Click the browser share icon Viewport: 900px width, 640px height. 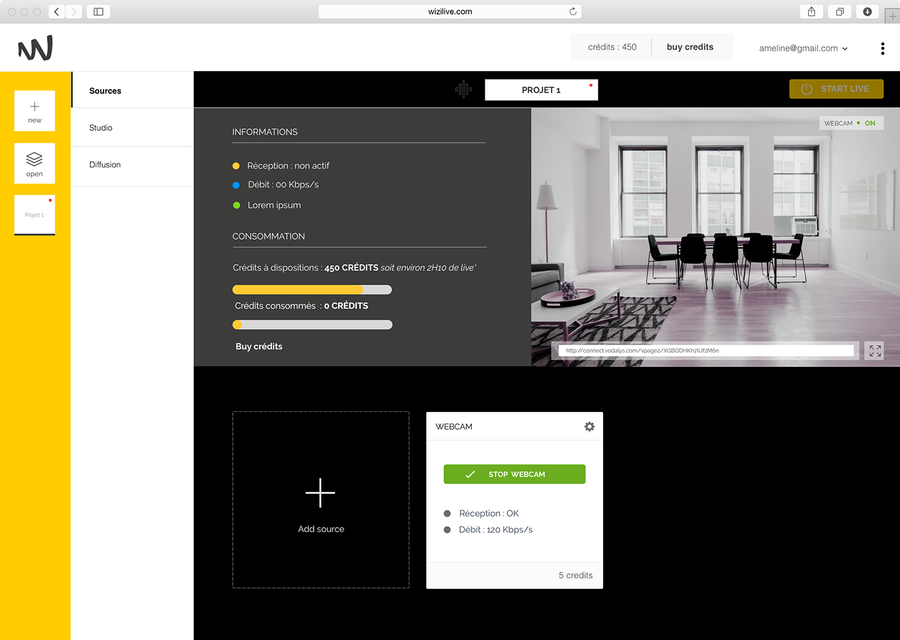coord(811,12)
